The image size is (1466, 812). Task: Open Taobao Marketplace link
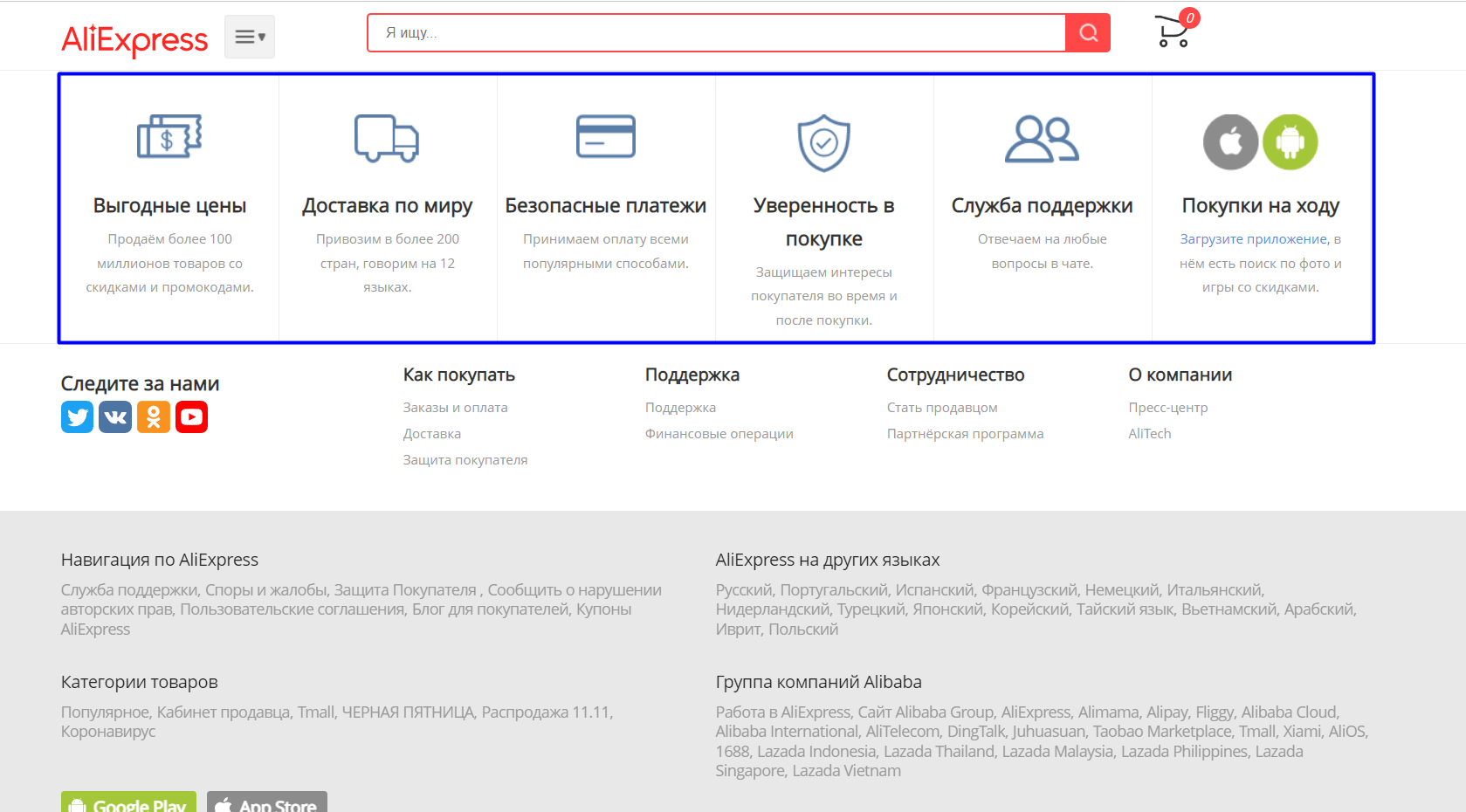1161,732
